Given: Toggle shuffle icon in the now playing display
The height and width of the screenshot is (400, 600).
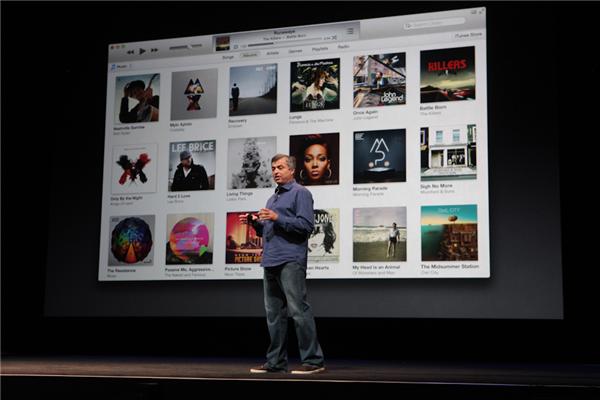Looking at the screenshot, I should point(334,38).
